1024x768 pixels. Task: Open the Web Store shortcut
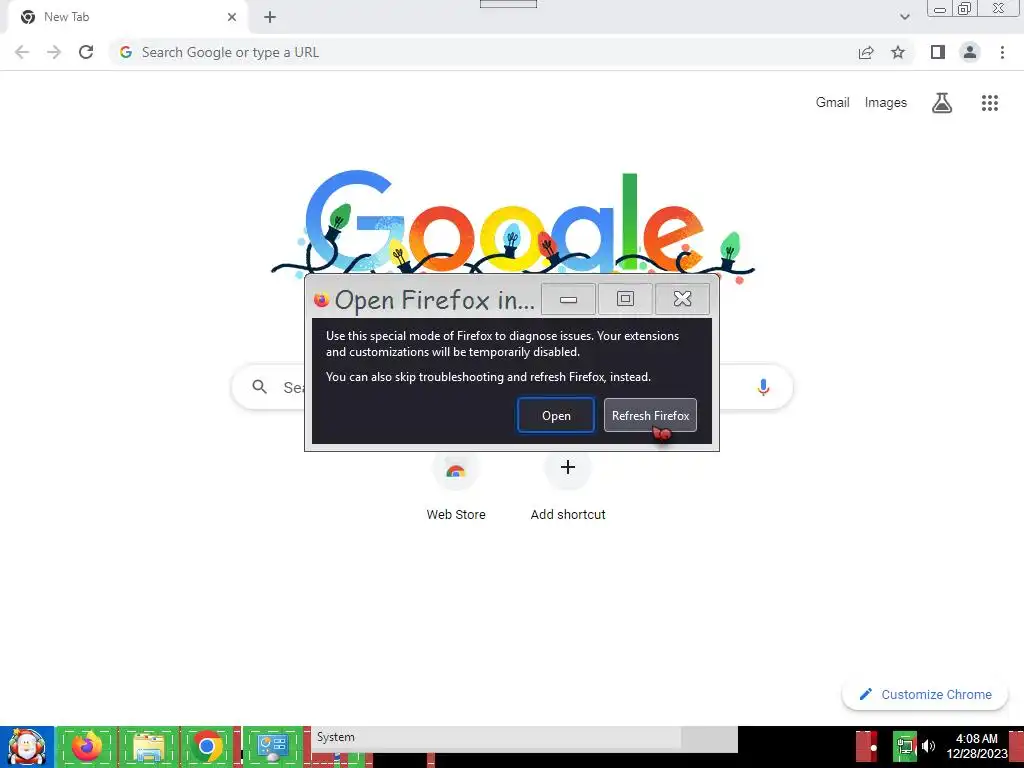[456, 486]
